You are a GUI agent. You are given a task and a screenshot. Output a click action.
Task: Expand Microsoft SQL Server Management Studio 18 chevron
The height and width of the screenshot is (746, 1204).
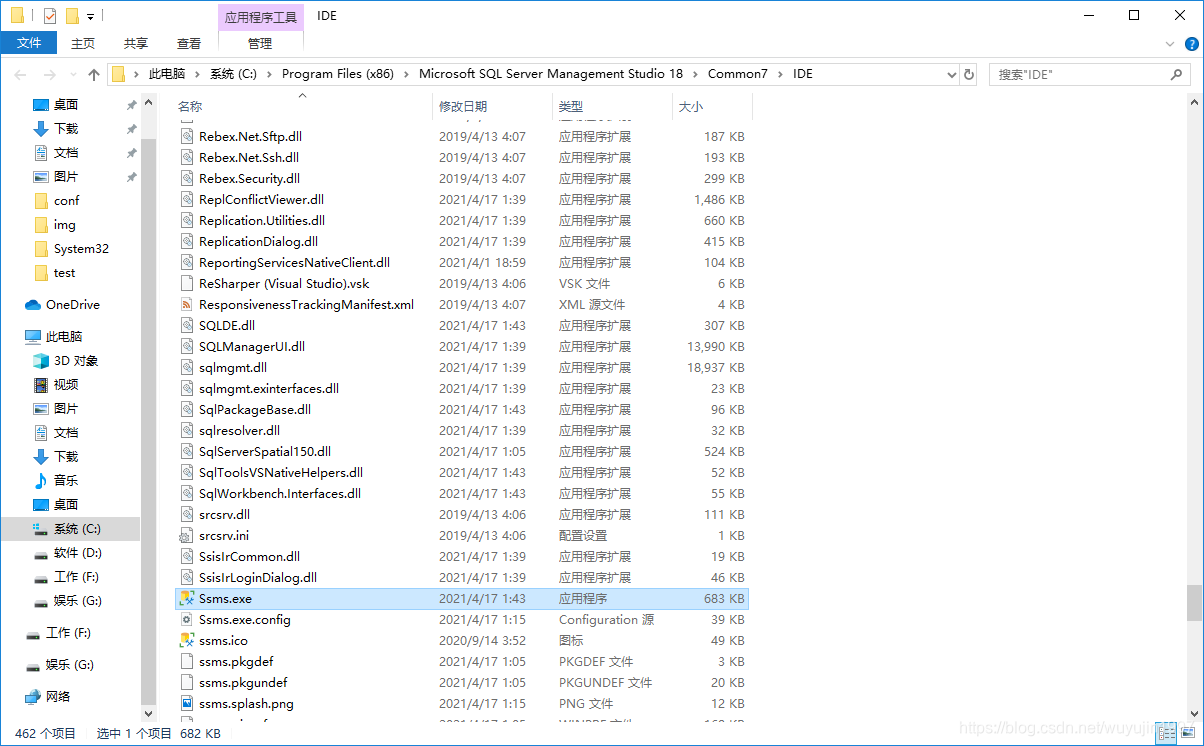click(695, 74)
